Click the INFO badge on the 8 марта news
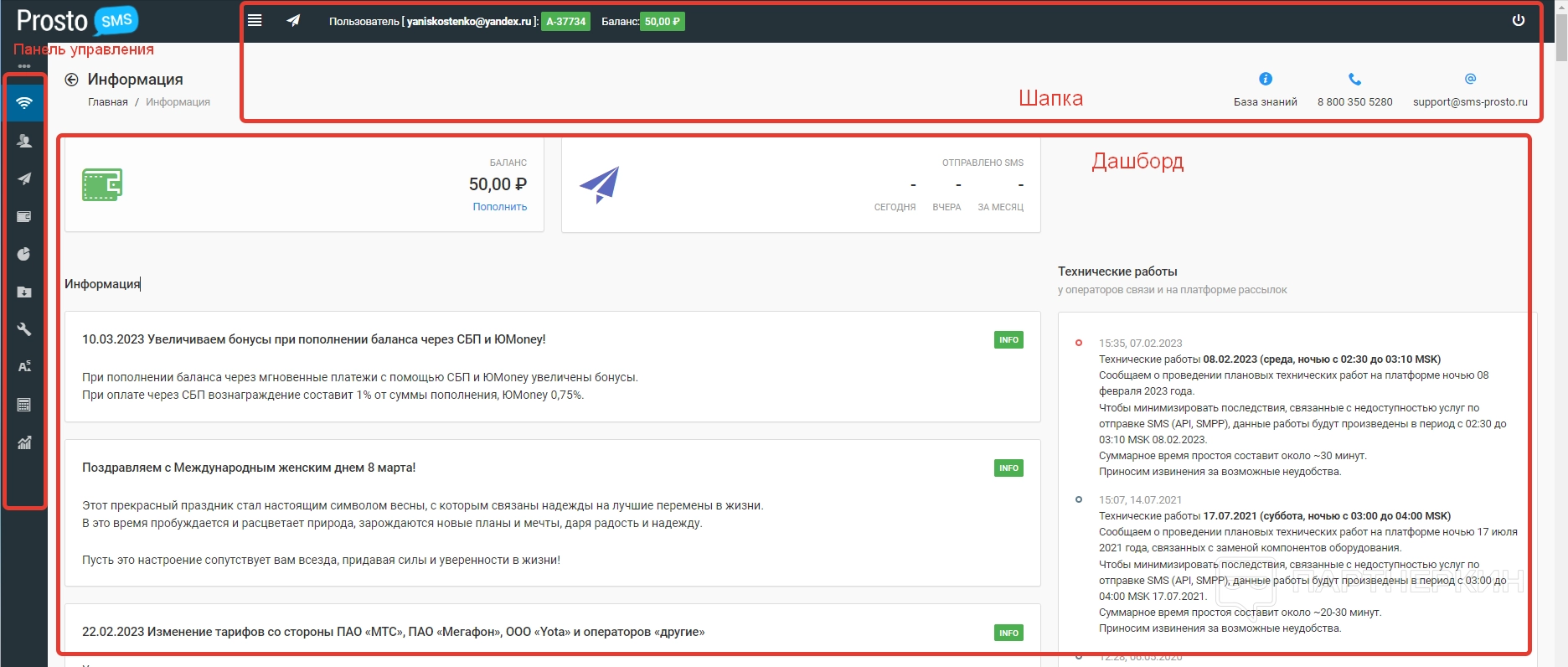 click(x=1008, y=468)
